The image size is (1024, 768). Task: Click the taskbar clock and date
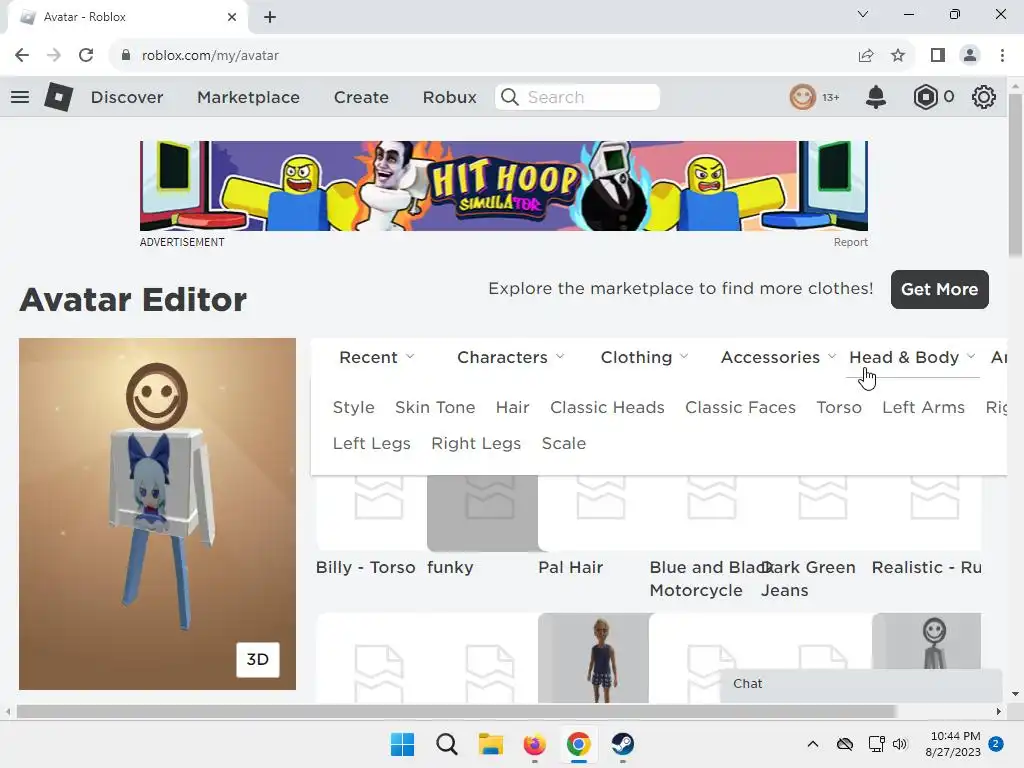[x=953, y=744]
